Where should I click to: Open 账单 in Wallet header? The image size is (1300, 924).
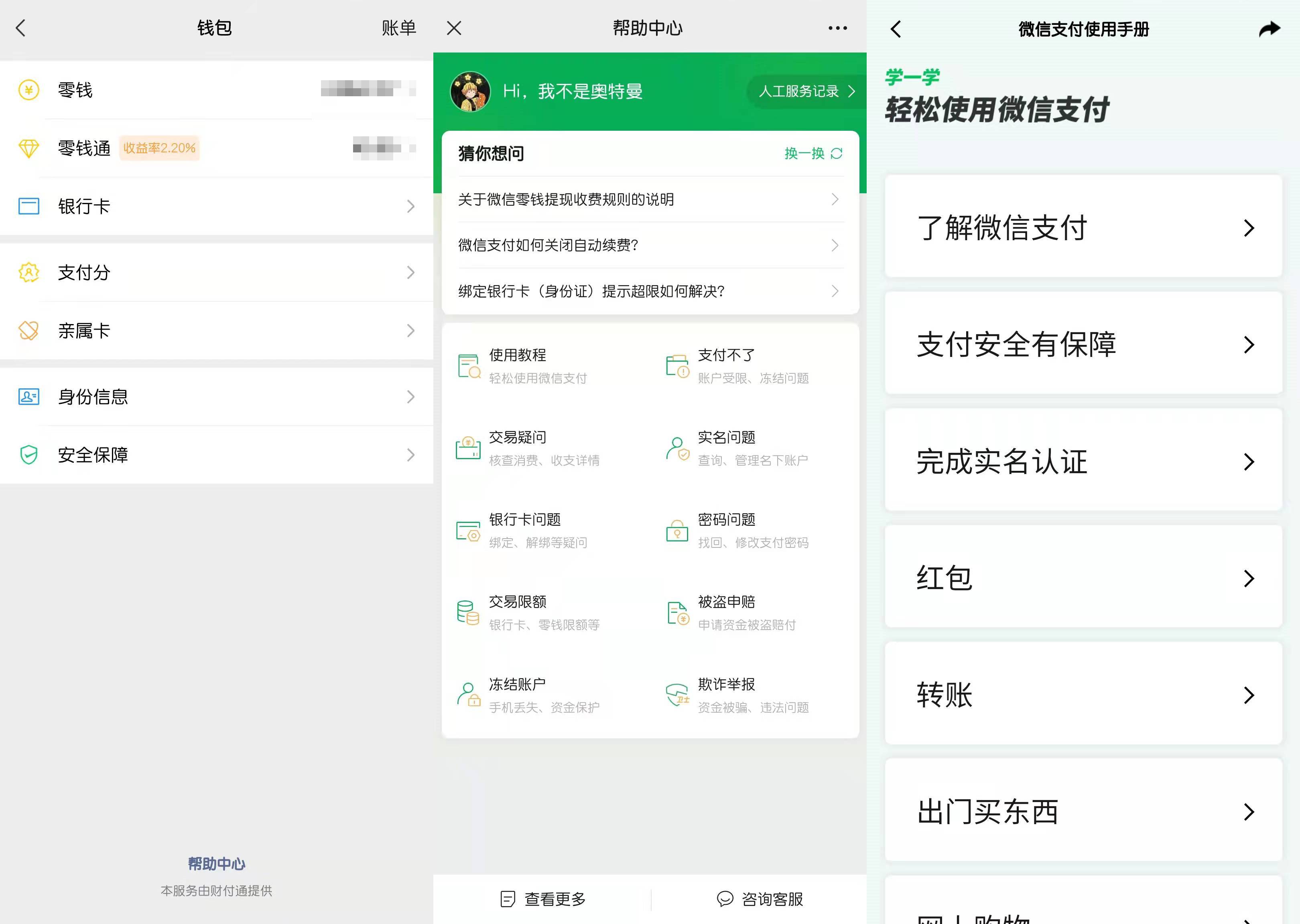click(398, 28)
